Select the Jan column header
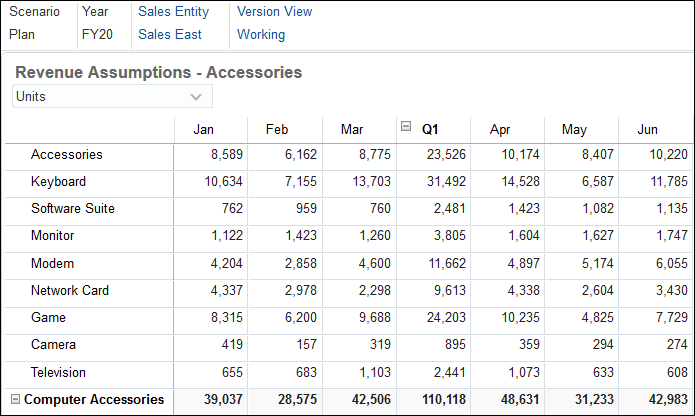 pos(204,129)
